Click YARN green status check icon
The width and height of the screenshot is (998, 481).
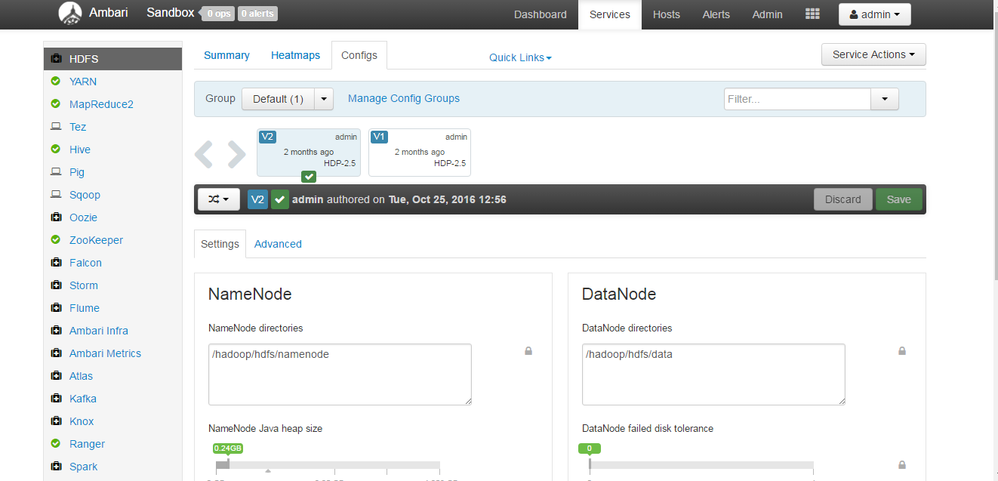(55, 81)
